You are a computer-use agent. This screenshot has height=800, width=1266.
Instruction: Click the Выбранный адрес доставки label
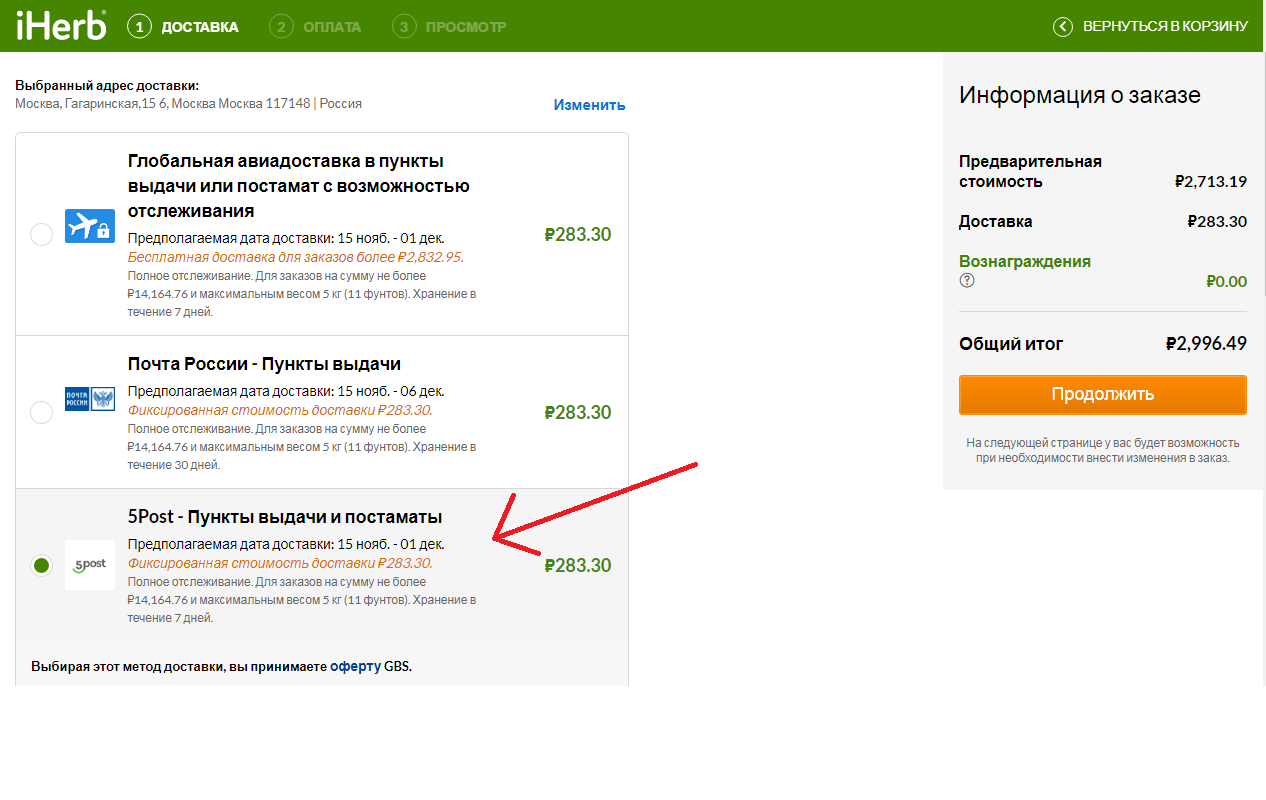[x=107, y=86]
